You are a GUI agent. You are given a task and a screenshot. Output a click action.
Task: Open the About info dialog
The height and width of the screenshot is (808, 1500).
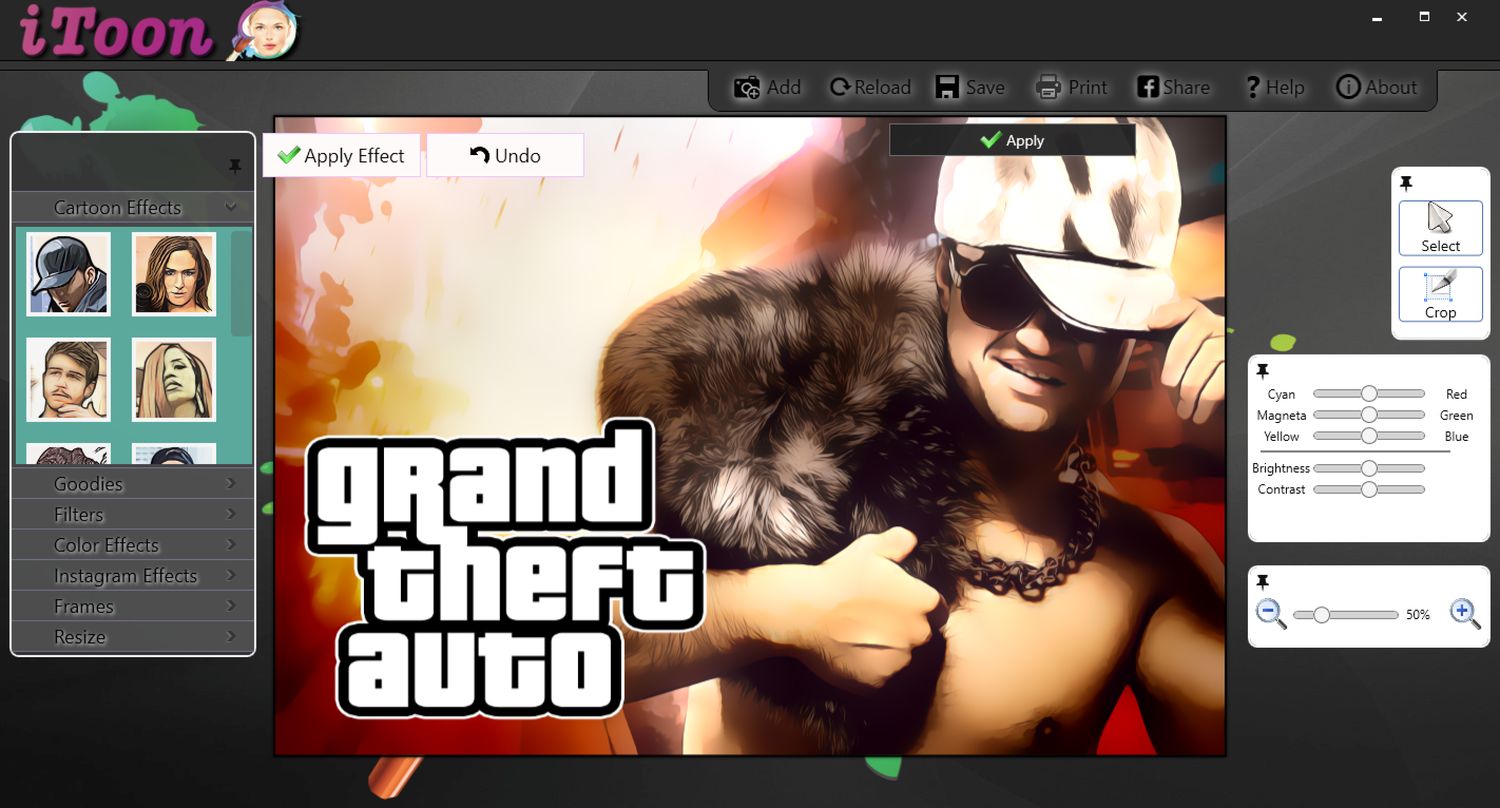click(x=1377, y=88)
